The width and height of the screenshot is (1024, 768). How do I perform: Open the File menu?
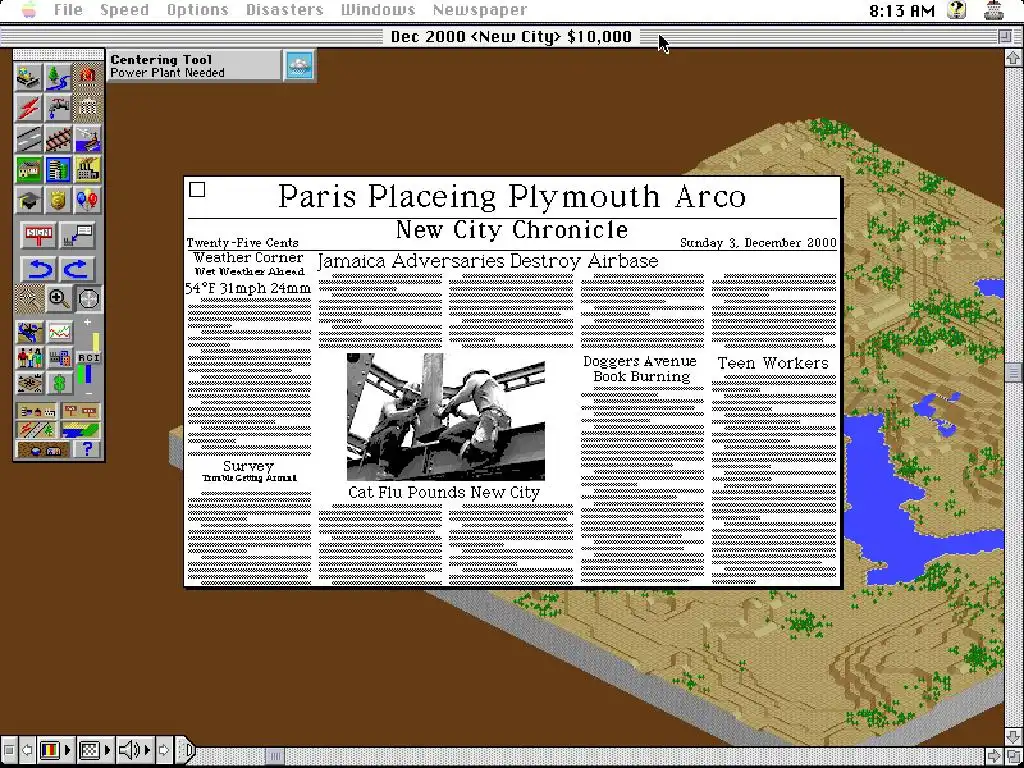pyautogui.click(x=69, y=10)
